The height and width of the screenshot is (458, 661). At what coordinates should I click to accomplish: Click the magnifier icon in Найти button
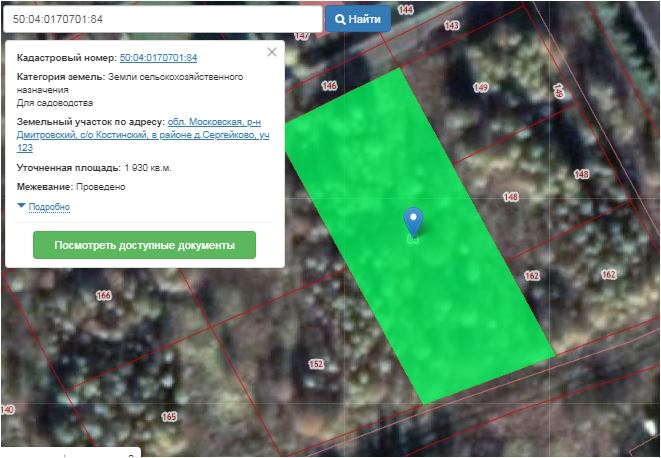[340, 19]
